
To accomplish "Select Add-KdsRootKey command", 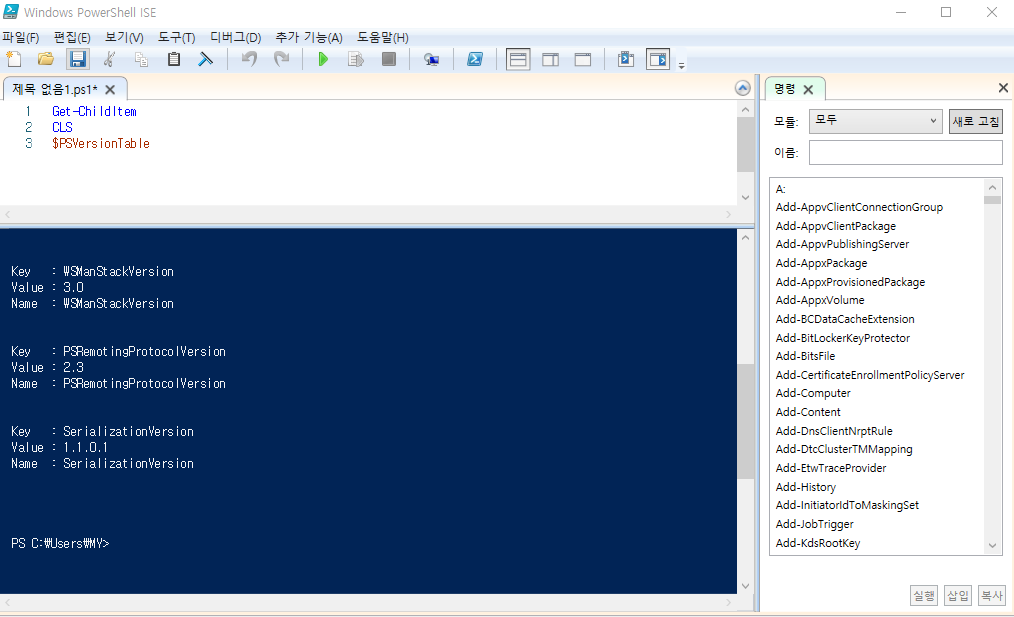I will click(817, 543).
